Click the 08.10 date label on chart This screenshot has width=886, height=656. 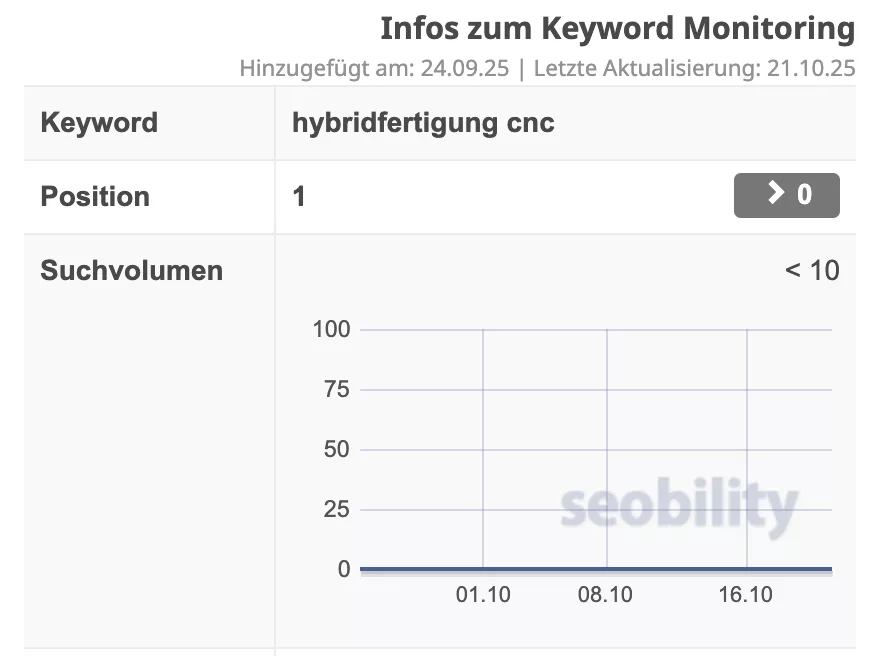coord(605,595)
